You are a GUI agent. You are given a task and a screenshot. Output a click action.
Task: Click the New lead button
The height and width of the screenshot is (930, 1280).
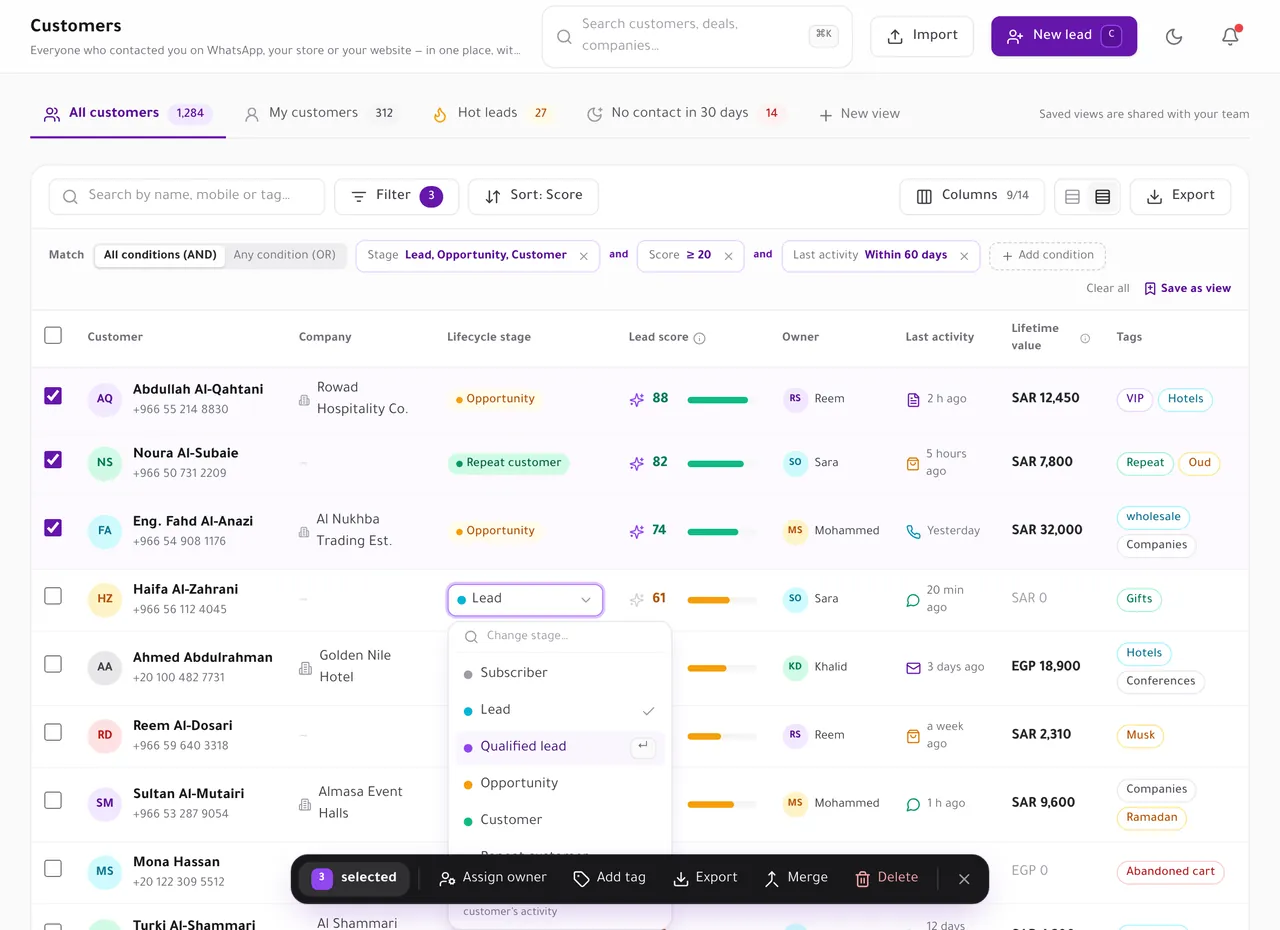(1064, 36)
